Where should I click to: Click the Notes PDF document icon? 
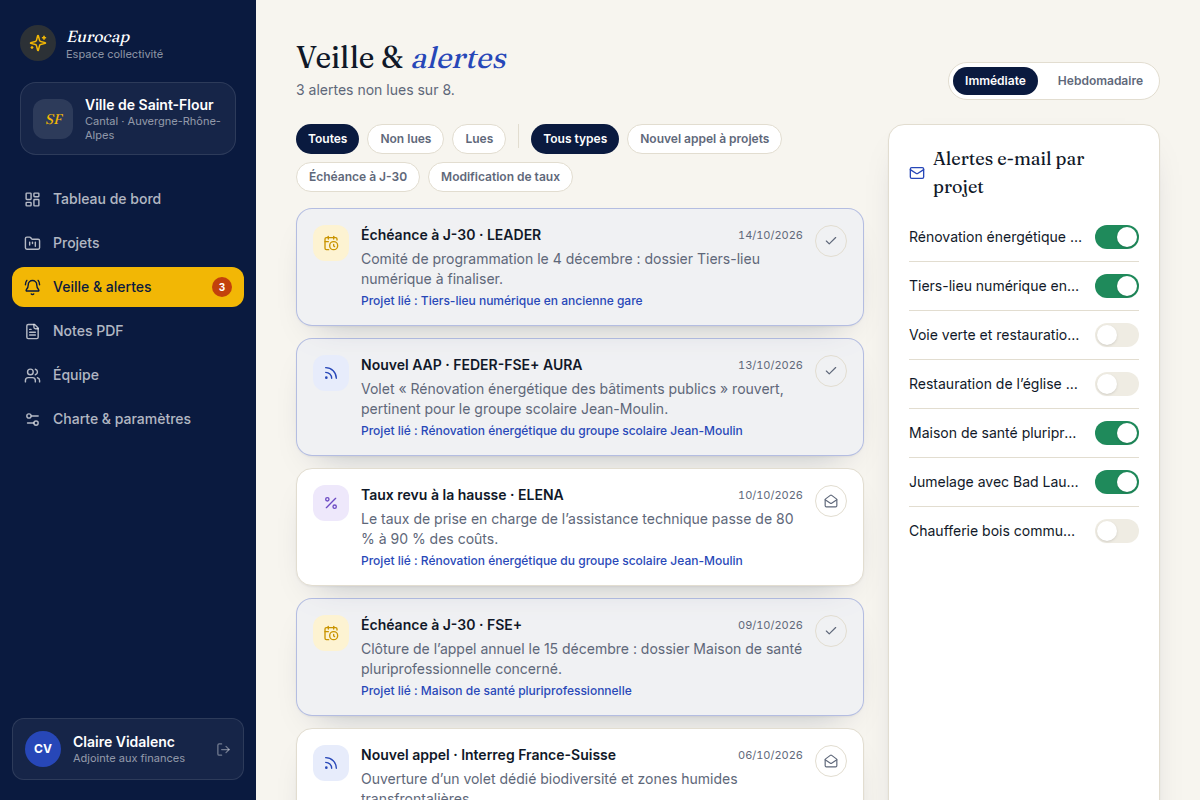click(33, 331)
